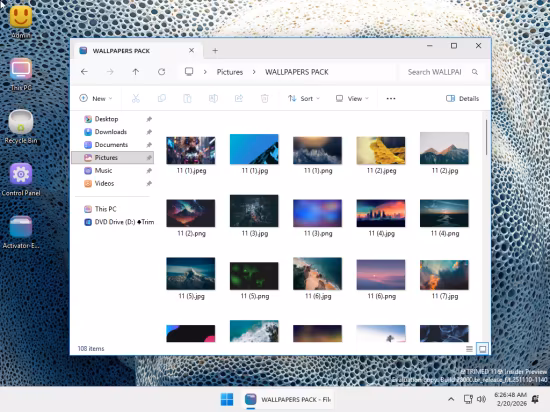This screenshot has width=550, height=412.
Task: Click WALLPAPERS PACK taskbar button
Action: (x=288, y=399)
